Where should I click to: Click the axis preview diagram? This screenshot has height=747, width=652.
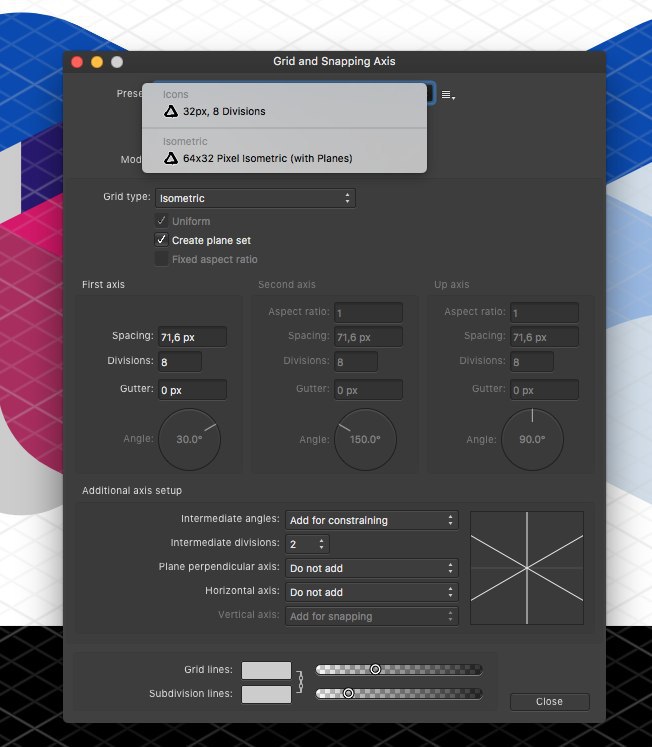(527, 568)
